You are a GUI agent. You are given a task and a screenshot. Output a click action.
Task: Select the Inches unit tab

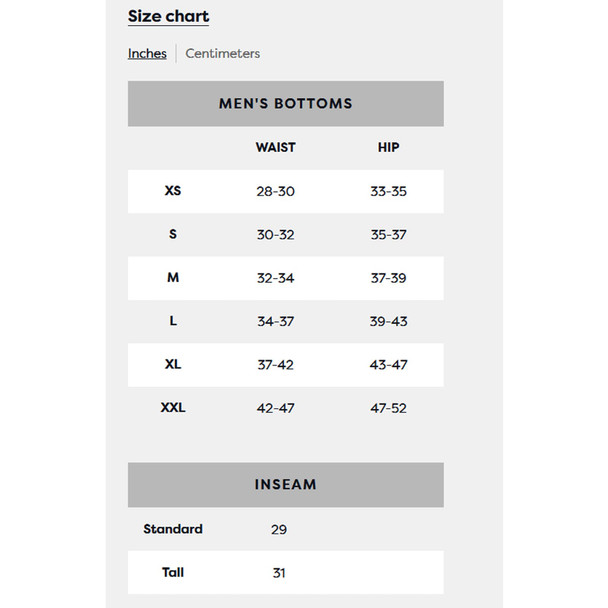147,53
